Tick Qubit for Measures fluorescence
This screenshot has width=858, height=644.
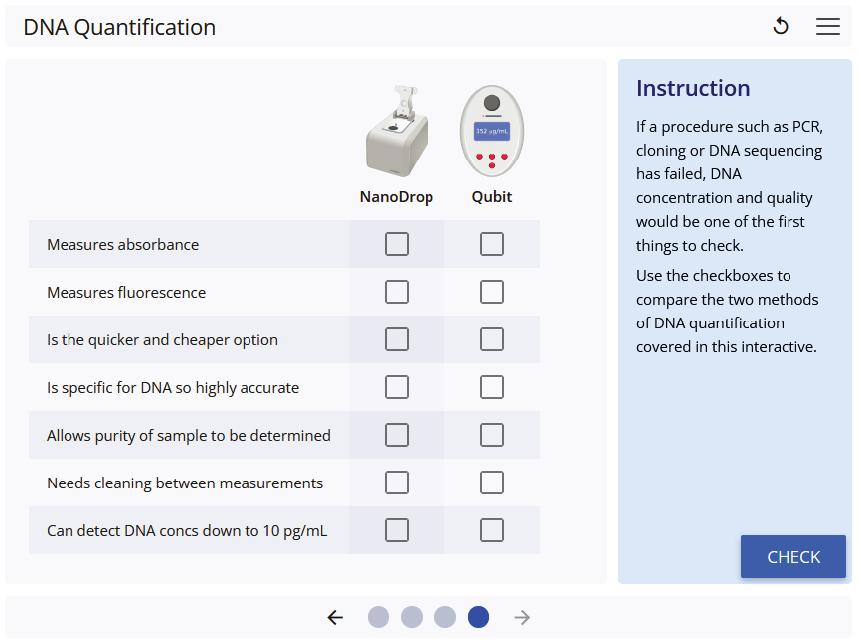click(x=492, y=292)
